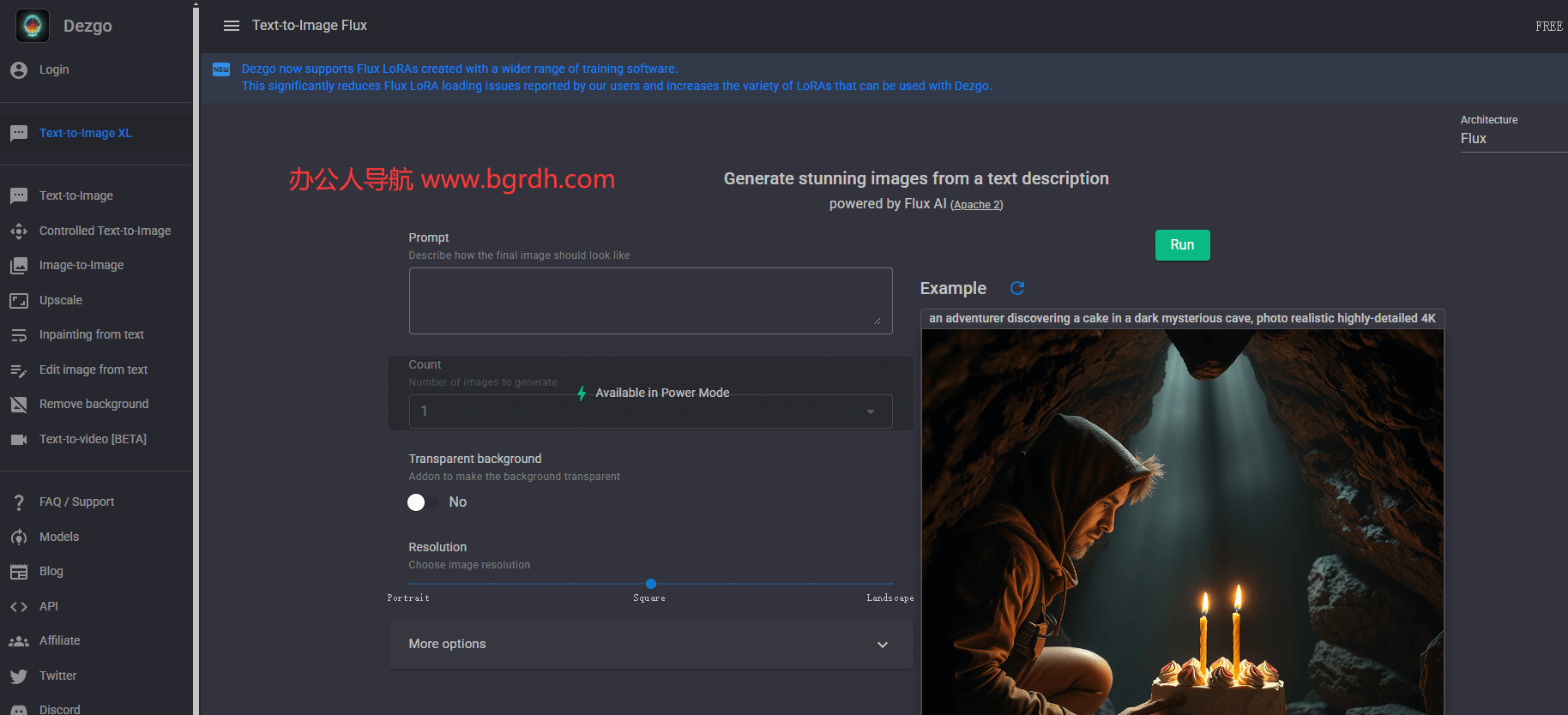Image resolution: width=1568 pixels, height=715 pixels.
Task: Click the Dezgo logo icon
Action: point(33,26)
